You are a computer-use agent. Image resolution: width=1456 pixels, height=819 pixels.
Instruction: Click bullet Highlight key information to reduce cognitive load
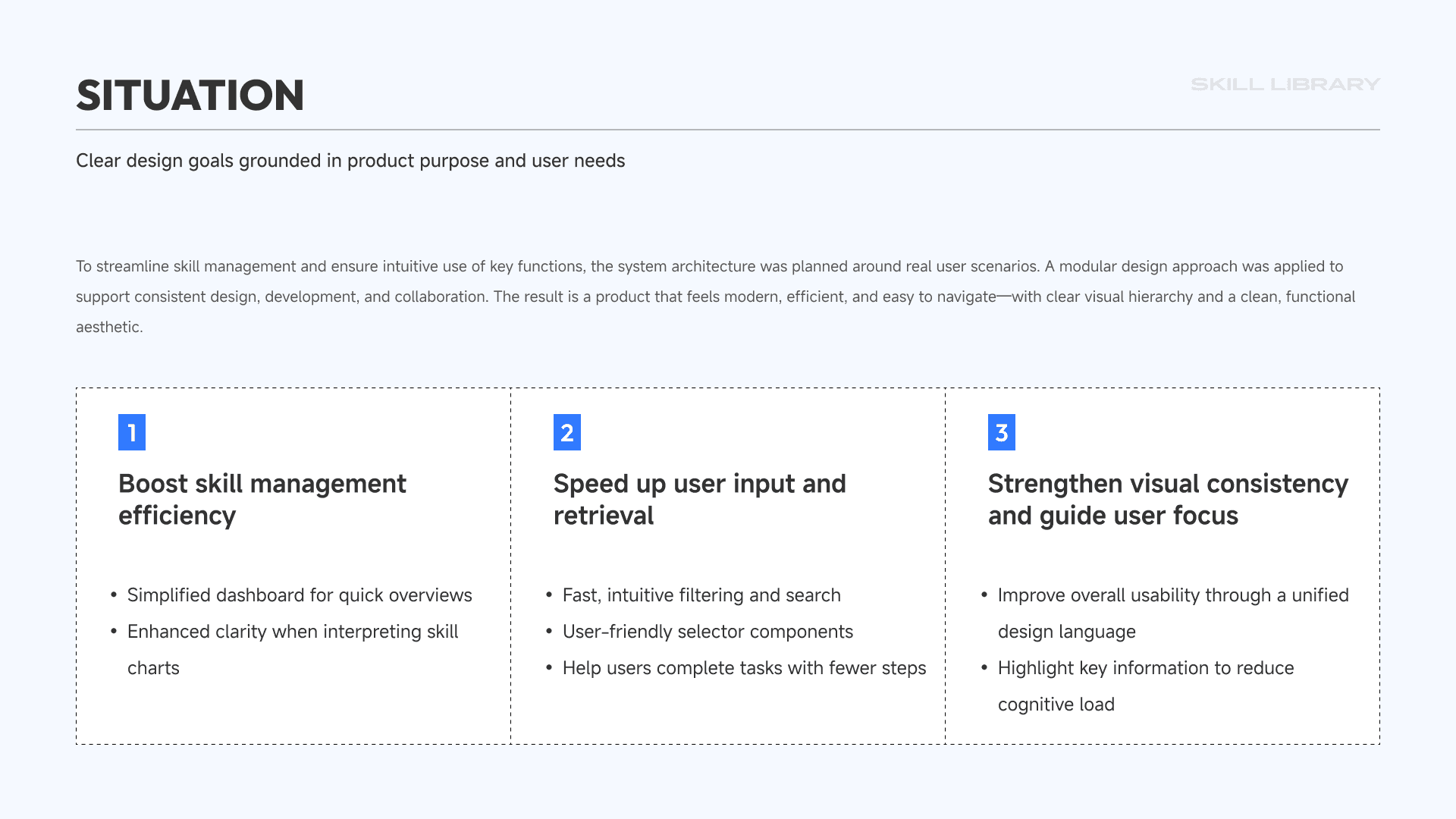tap(1145, 668)
